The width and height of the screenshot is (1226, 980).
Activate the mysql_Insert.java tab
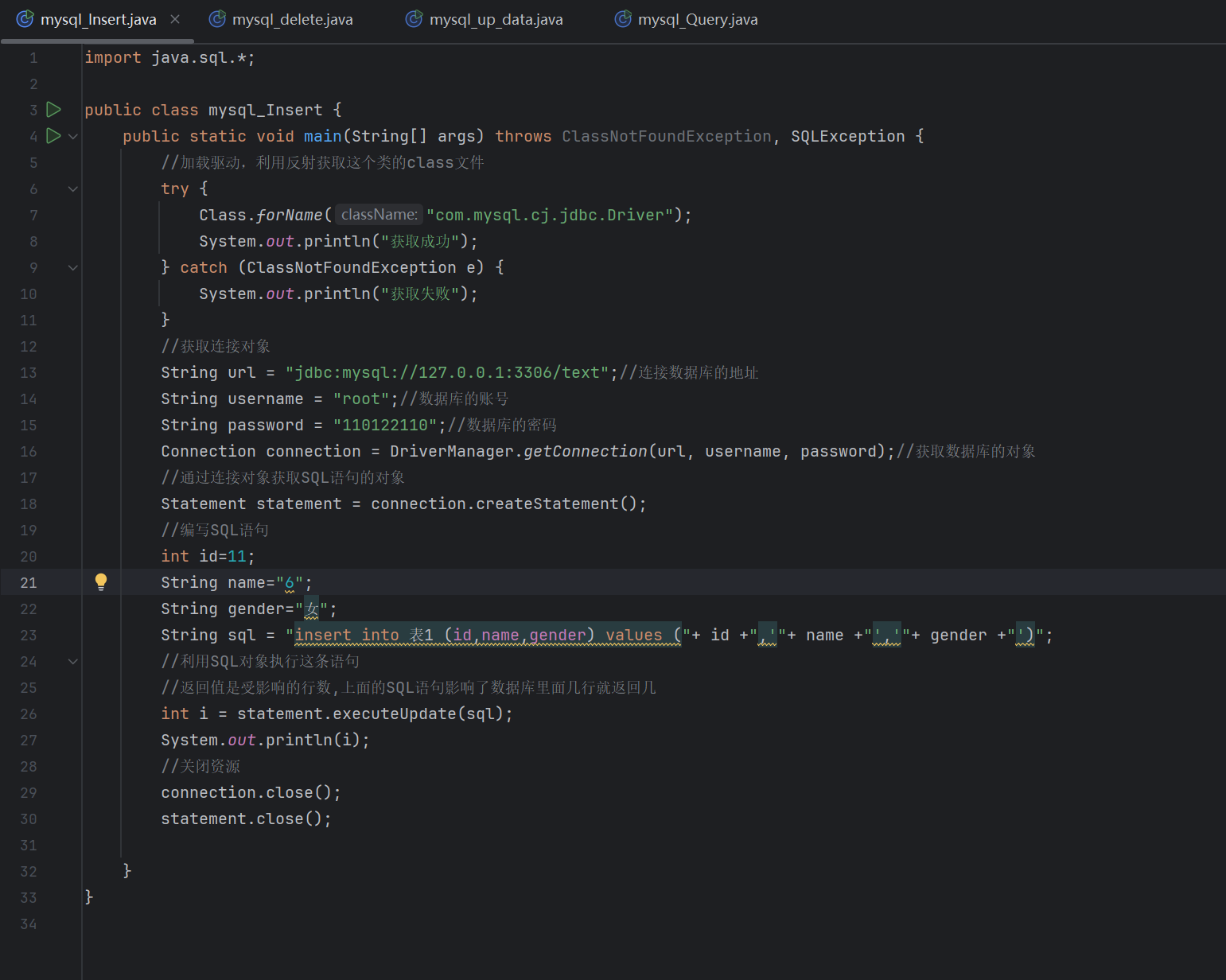point(98,19)
